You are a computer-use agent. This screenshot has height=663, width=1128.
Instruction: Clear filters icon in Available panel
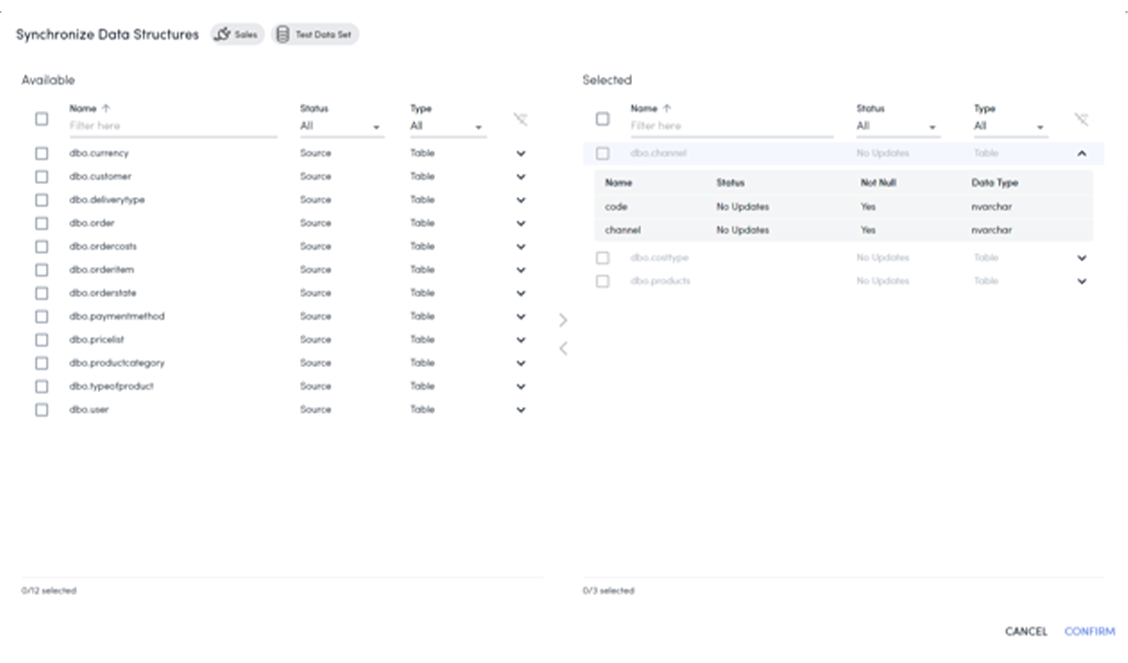pyautogui.click(x=520, y=119)
